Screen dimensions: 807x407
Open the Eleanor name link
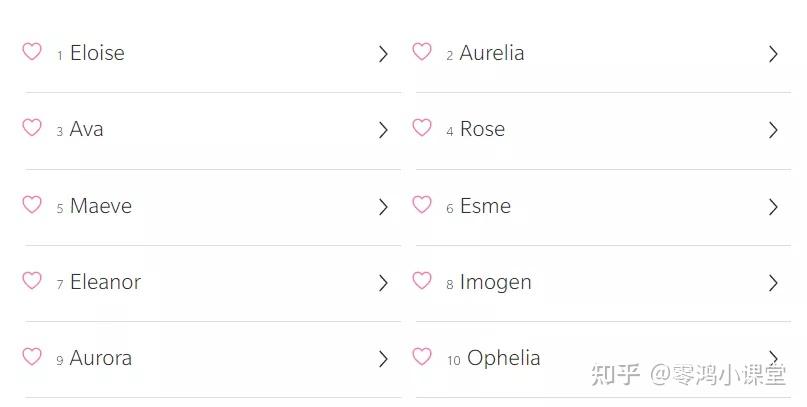pos(105,282)
